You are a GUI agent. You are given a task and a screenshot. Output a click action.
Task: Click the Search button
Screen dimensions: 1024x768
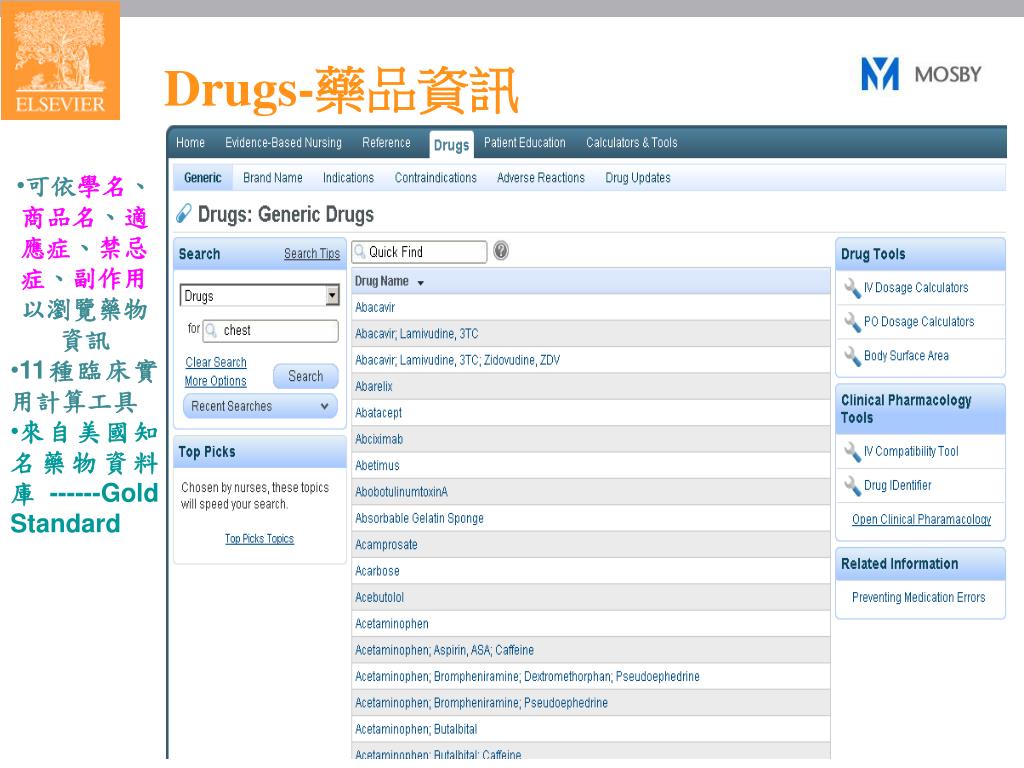pos(306,376)
